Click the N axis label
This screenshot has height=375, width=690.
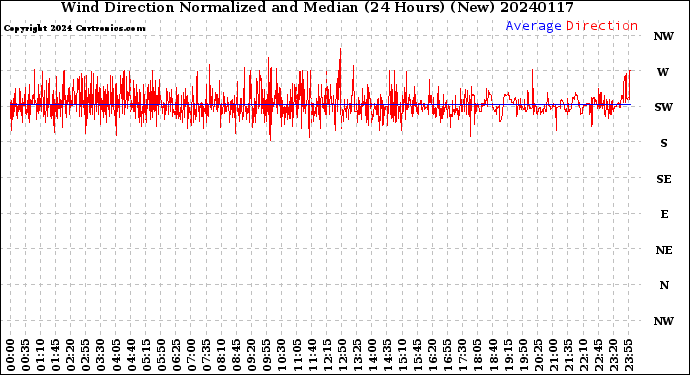(x=664, y=285)
